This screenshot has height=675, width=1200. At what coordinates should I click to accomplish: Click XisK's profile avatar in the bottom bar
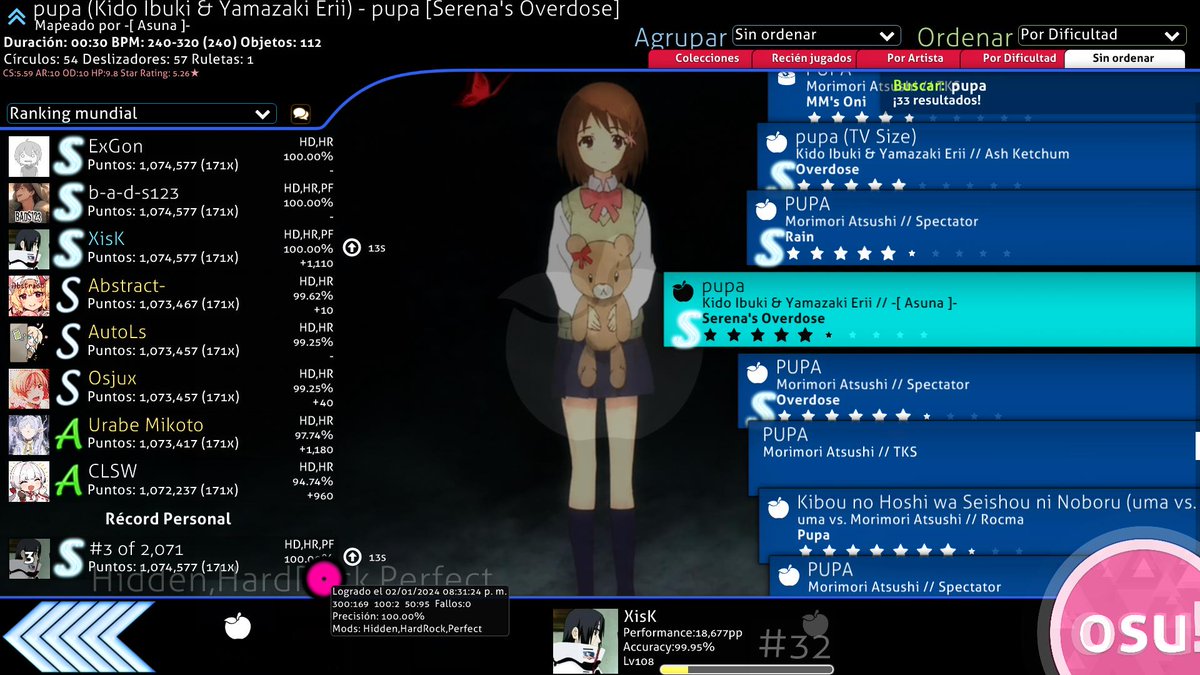tap(585, 640)
